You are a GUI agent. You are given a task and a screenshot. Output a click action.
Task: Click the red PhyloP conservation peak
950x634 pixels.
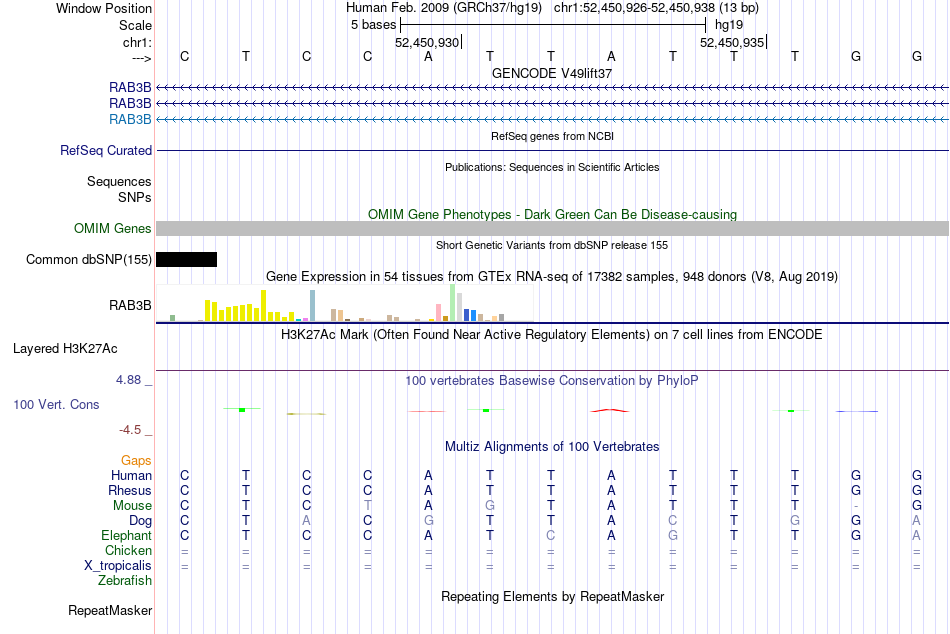pos(610,410)
